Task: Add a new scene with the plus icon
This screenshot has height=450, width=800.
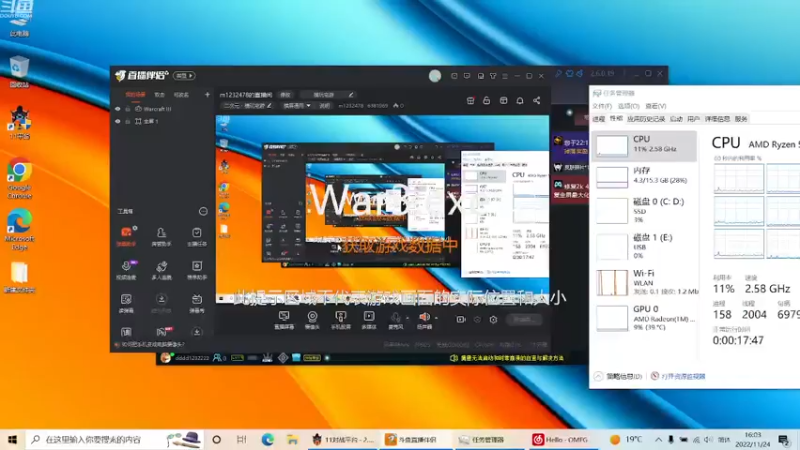Action: (207, 94)
